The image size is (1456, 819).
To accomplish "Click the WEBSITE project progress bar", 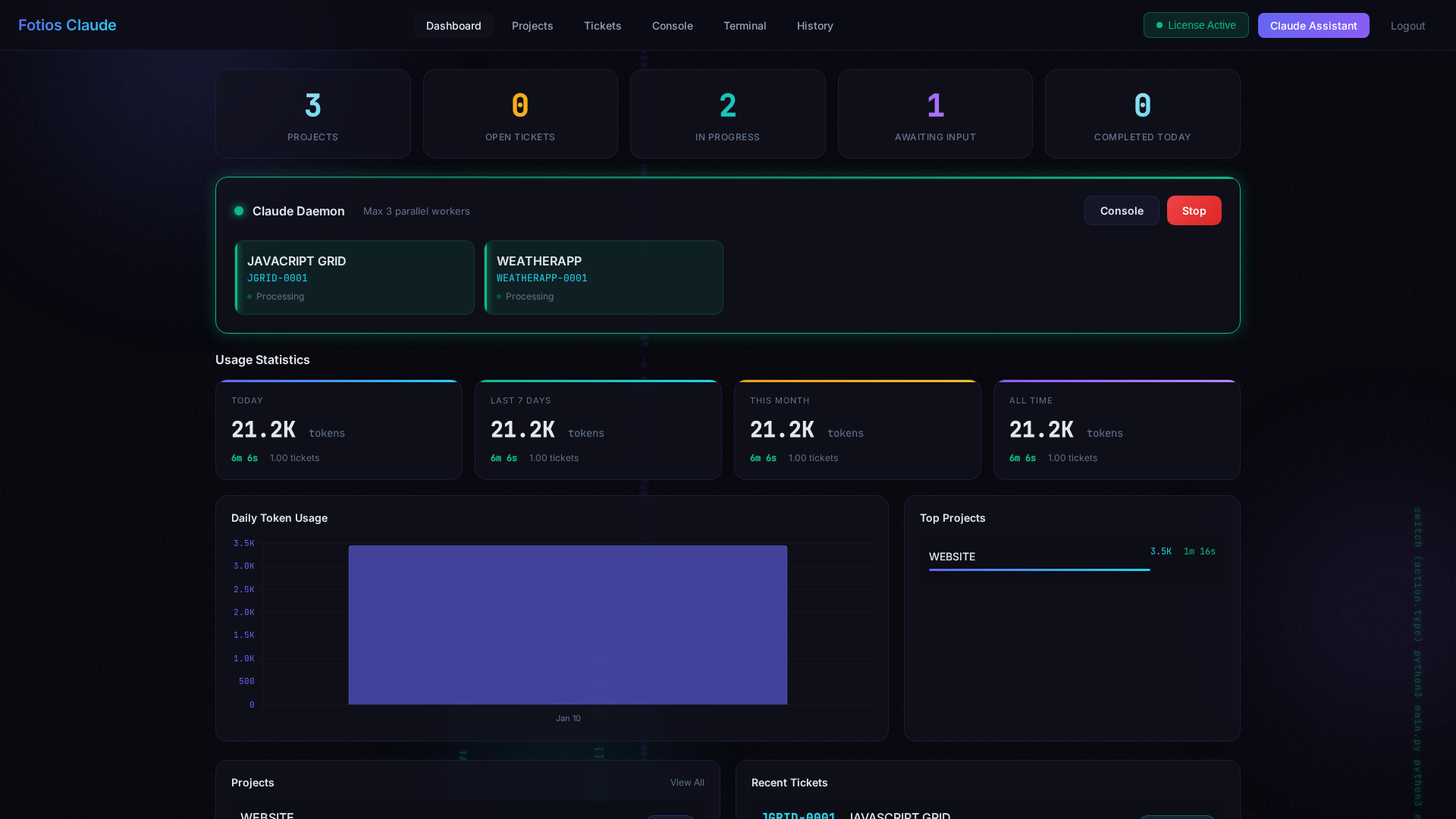I will click(1039, 570).
